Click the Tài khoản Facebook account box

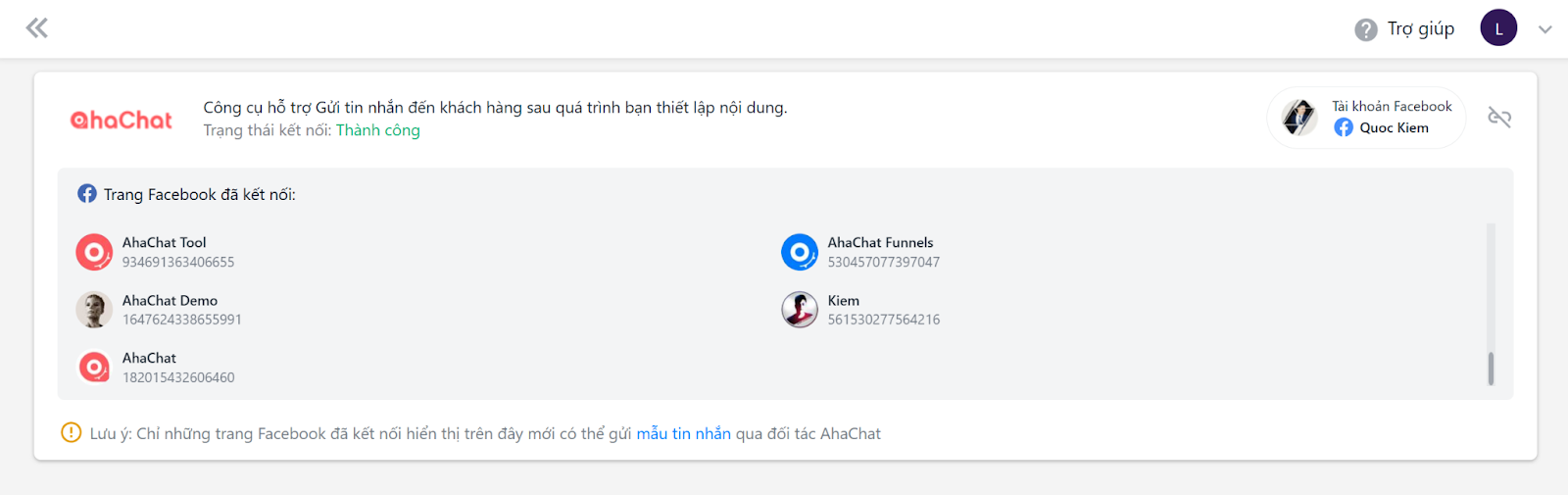point(1366,118)
